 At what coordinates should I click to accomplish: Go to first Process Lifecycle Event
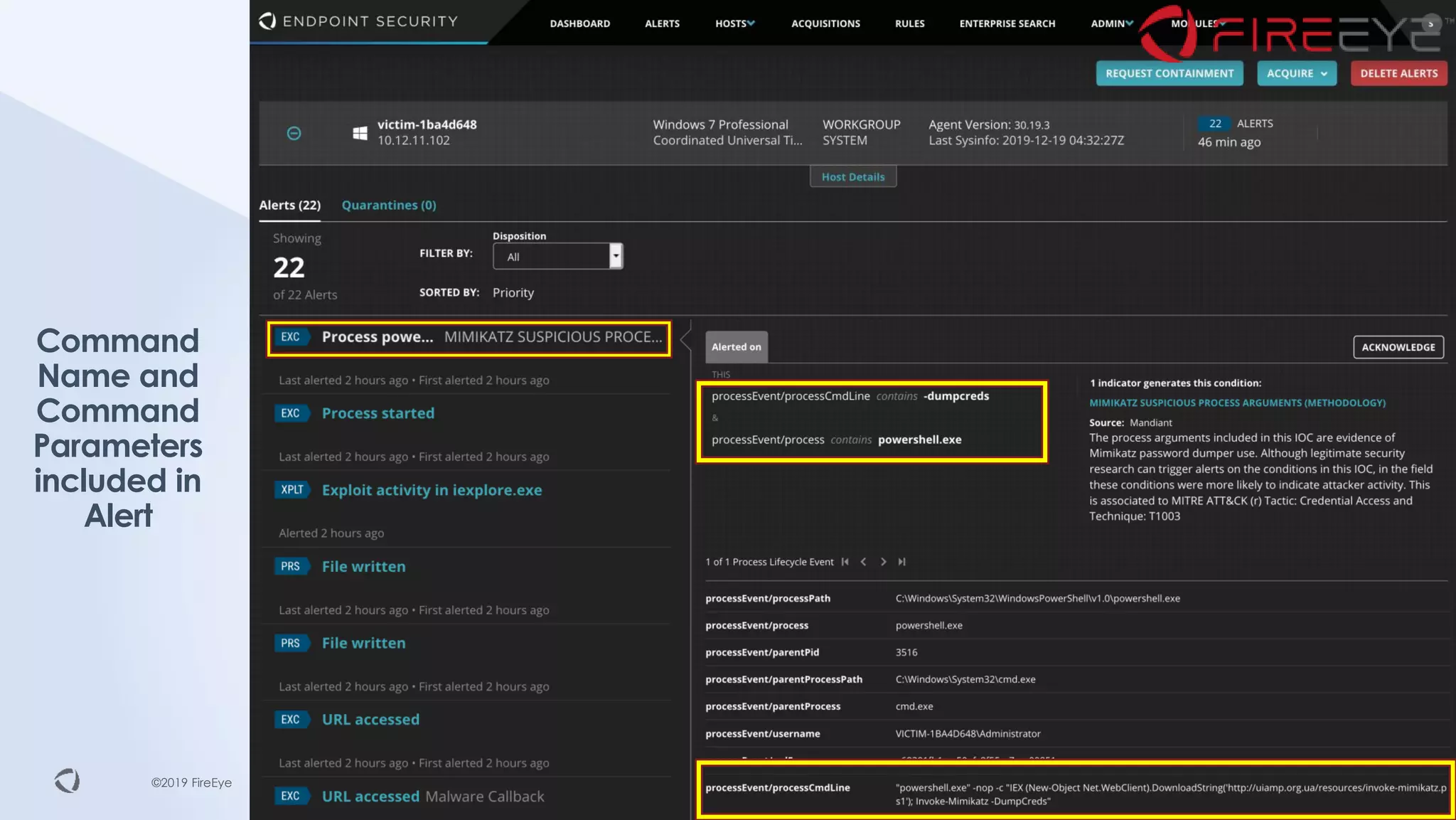[845, 562]
